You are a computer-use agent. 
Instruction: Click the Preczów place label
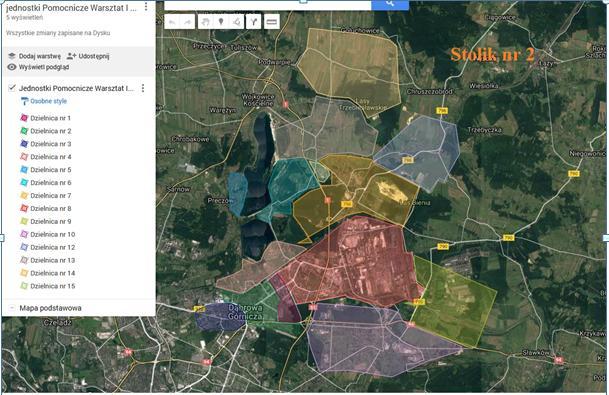tap(220, 201)
